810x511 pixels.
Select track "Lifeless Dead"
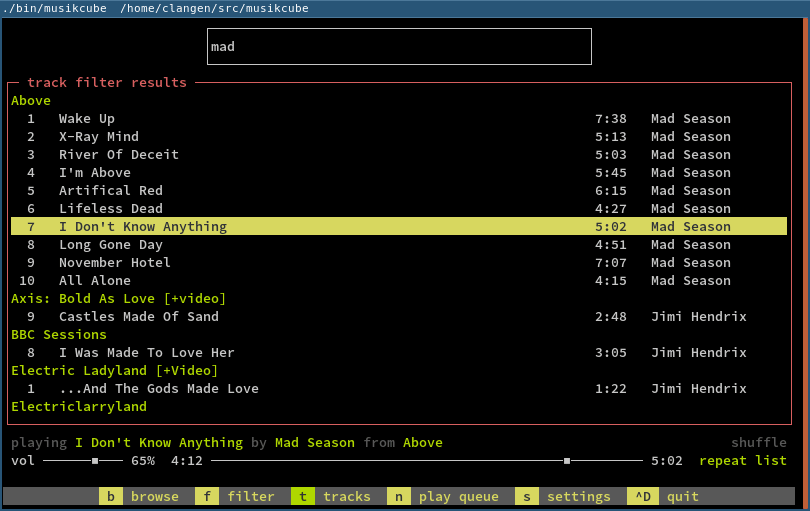(399, 209)
